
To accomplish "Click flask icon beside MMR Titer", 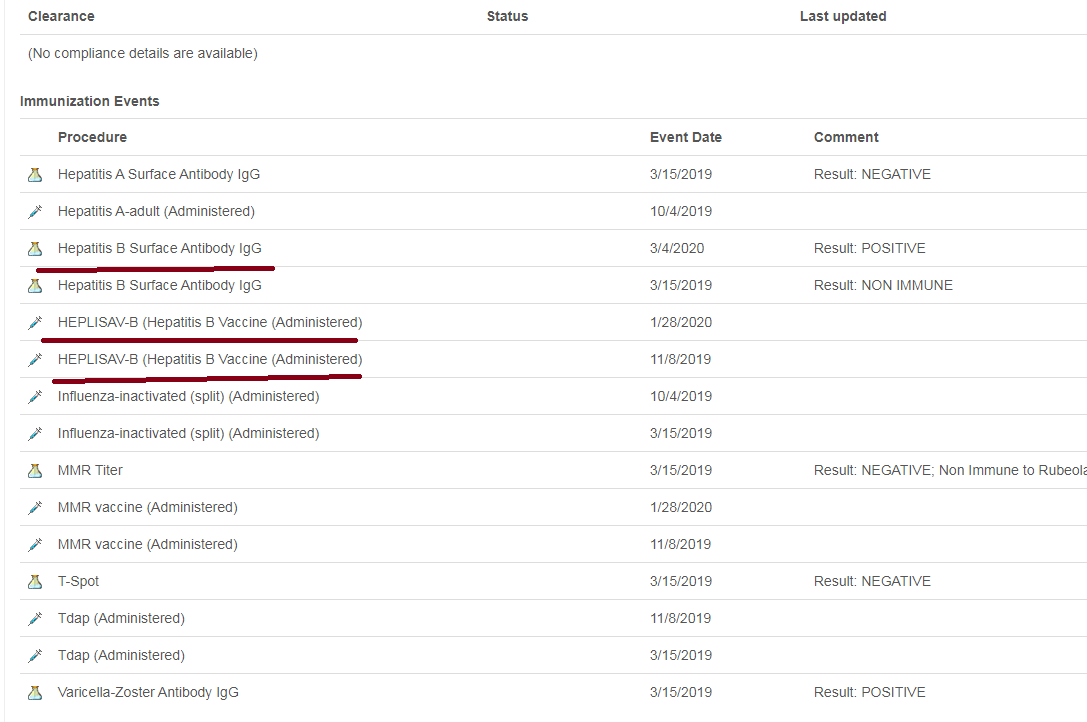I will [x=35, y=471].
